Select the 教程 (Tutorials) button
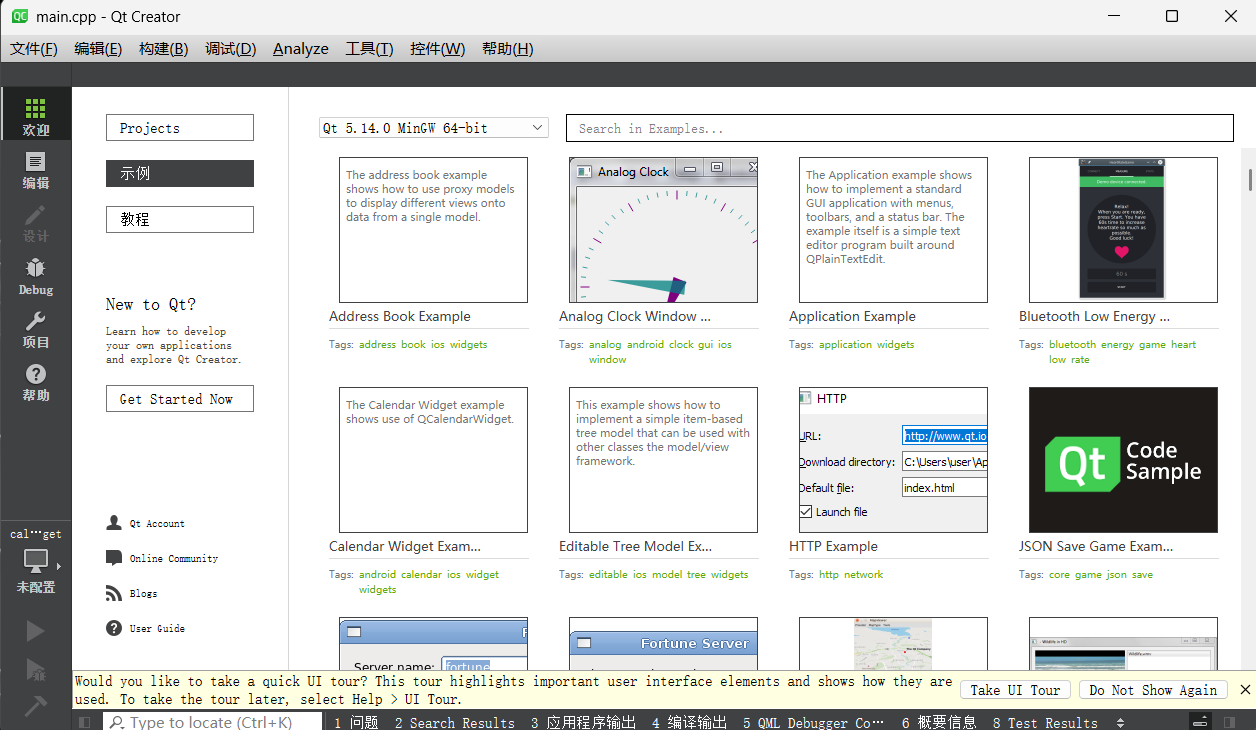 [180, 219]
